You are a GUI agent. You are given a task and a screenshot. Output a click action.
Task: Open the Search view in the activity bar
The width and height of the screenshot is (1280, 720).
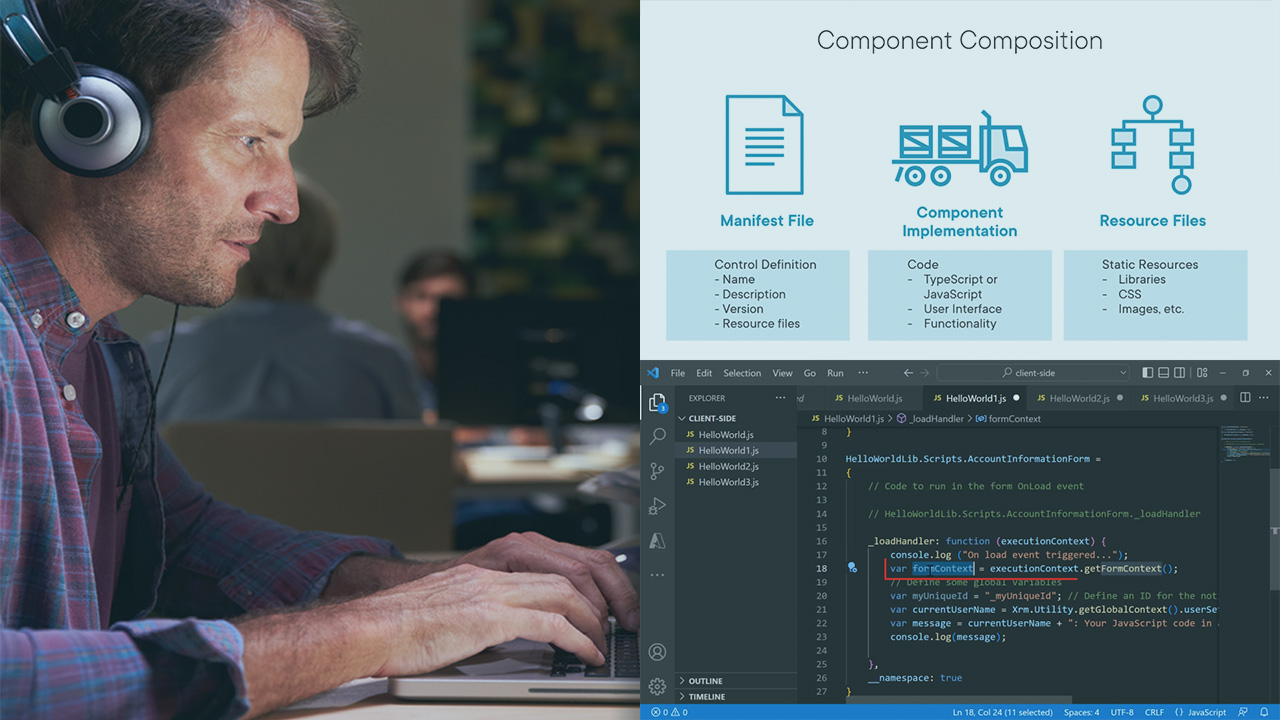[658, 436]
